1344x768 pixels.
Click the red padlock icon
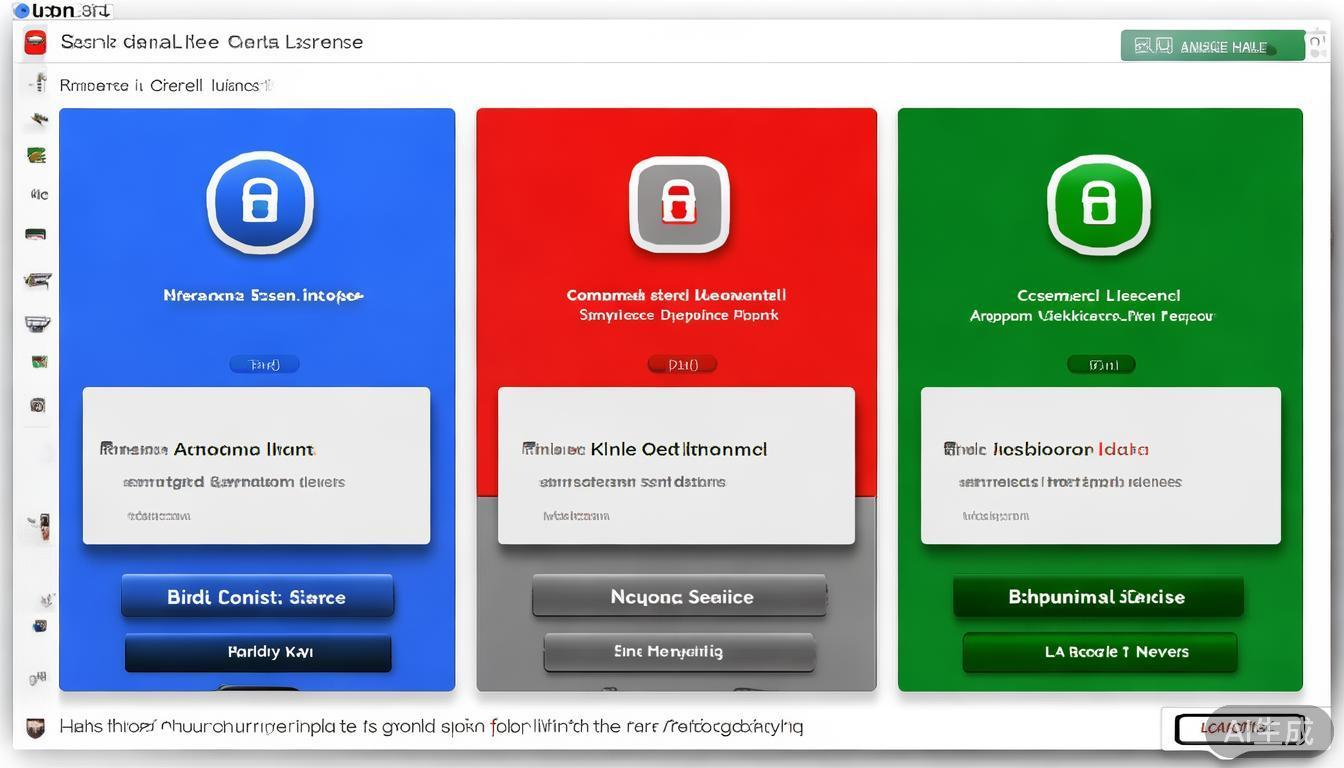tap(678, 203)
